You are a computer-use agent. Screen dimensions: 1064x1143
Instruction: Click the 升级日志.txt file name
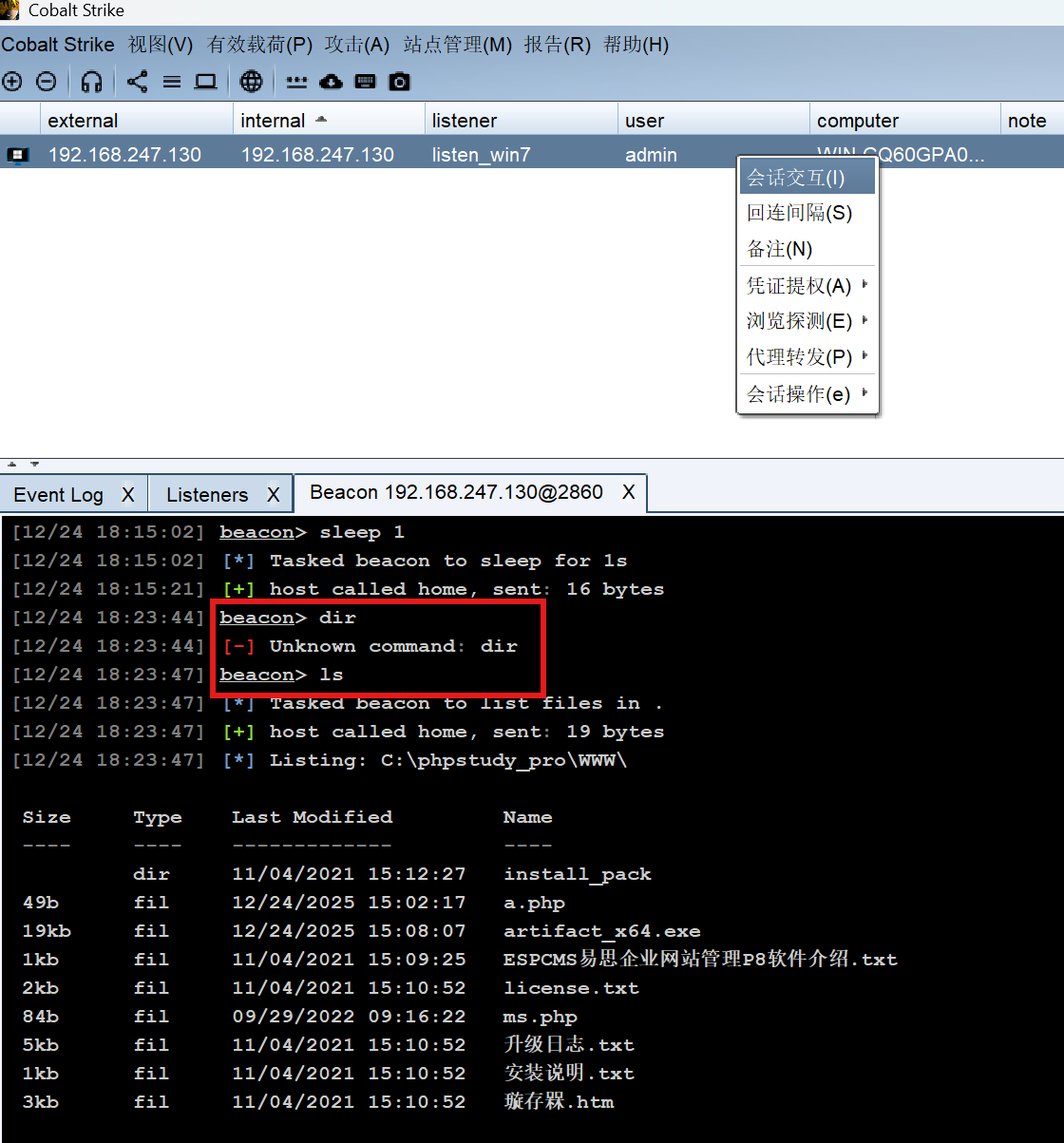pyautogui.click(x=569, y=1045)
